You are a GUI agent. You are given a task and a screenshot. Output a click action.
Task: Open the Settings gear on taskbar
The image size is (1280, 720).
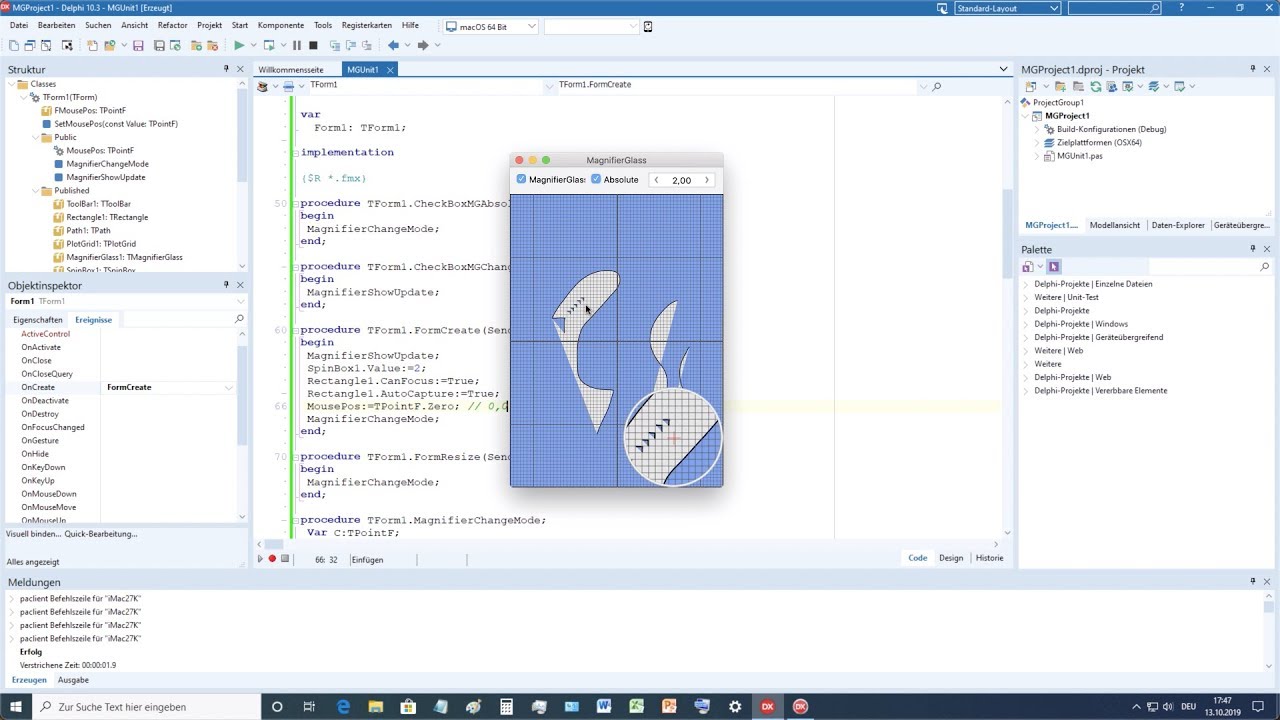click(x=735, y=707)
